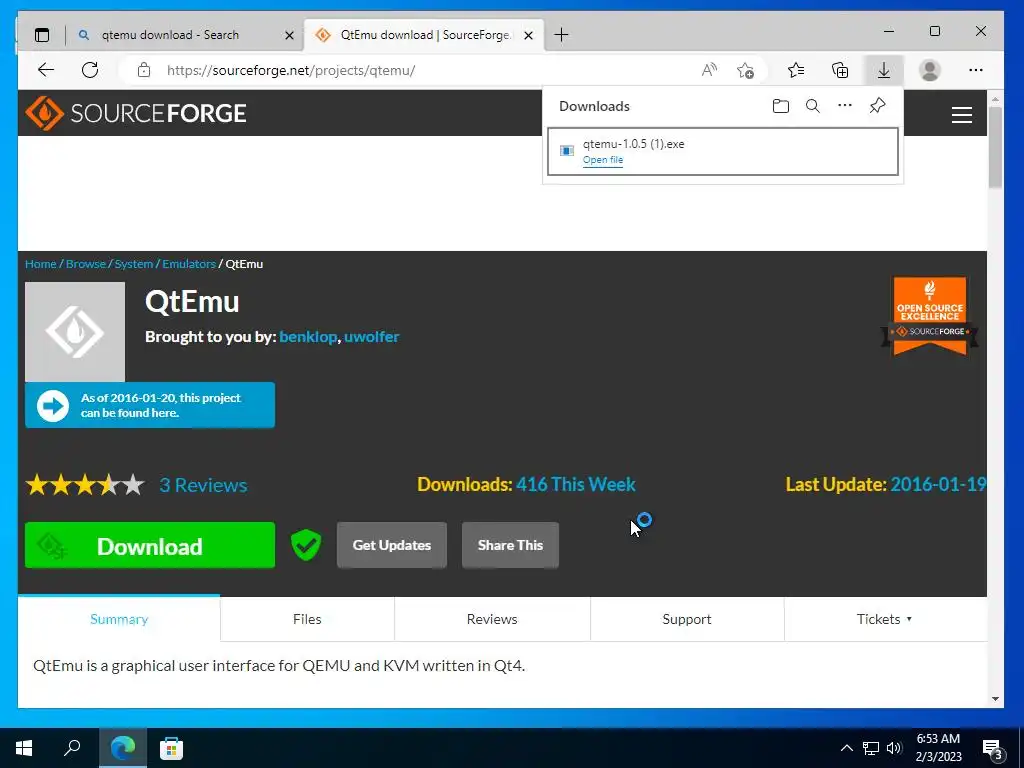Image resolution: width=1024 pixels, height=768 pixels.
Task: Close the qtemu download Search tab
Action: click(289, 35)
